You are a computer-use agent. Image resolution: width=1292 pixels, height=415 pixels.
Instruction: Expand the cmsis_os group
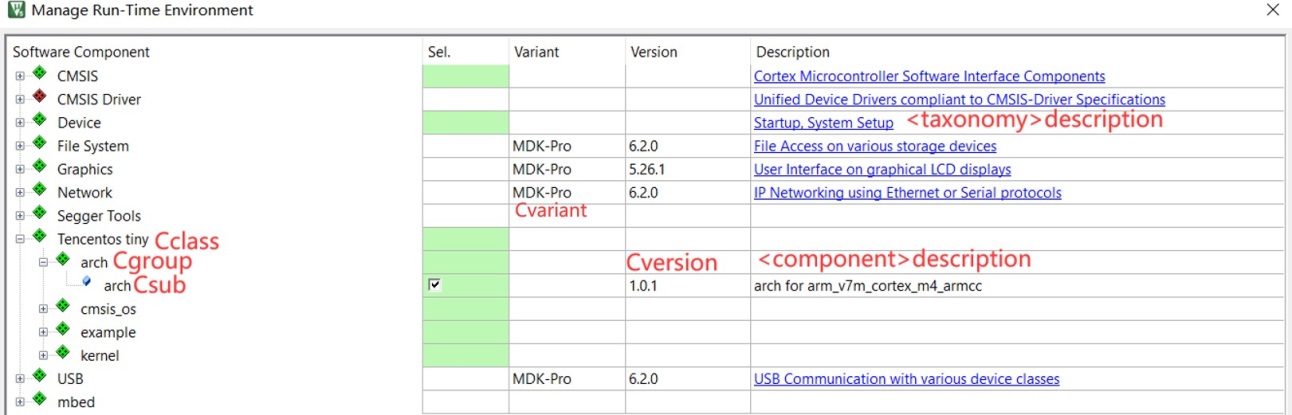coord(43,309)
